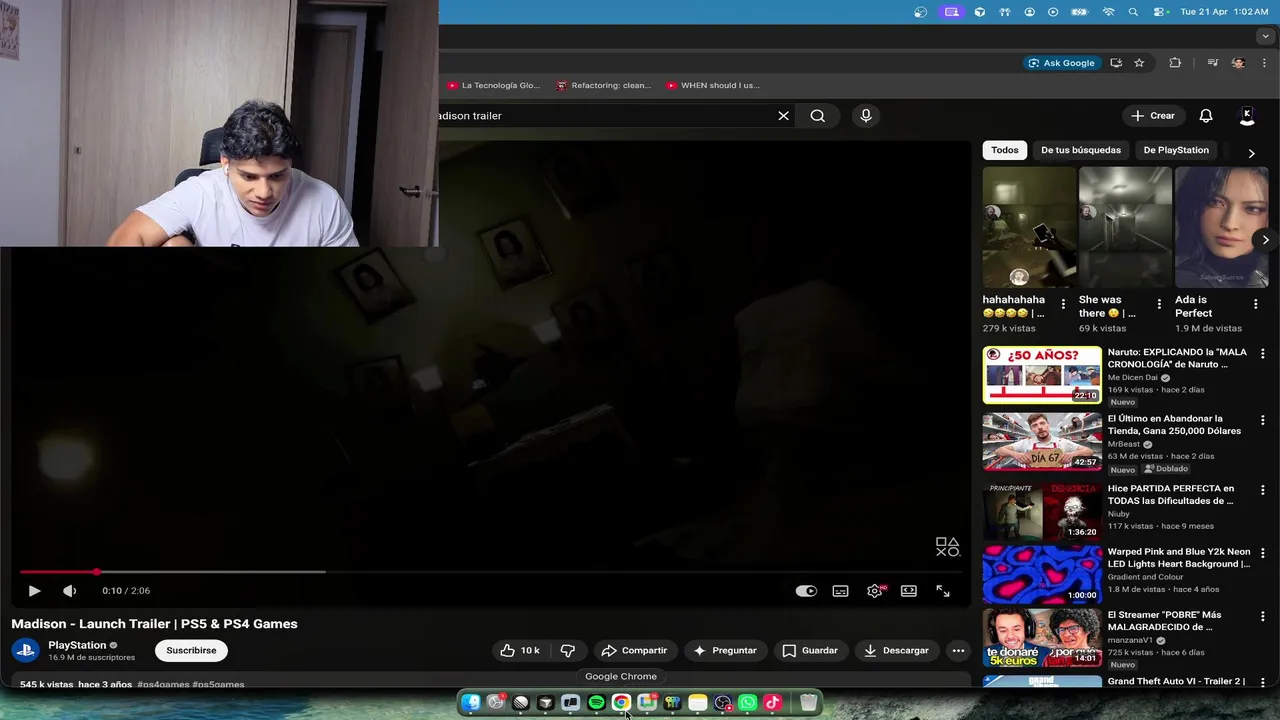Open the Chrome extensions puzzle icon
Screen dimensions: 1280x720
[x=1175, y=63]
